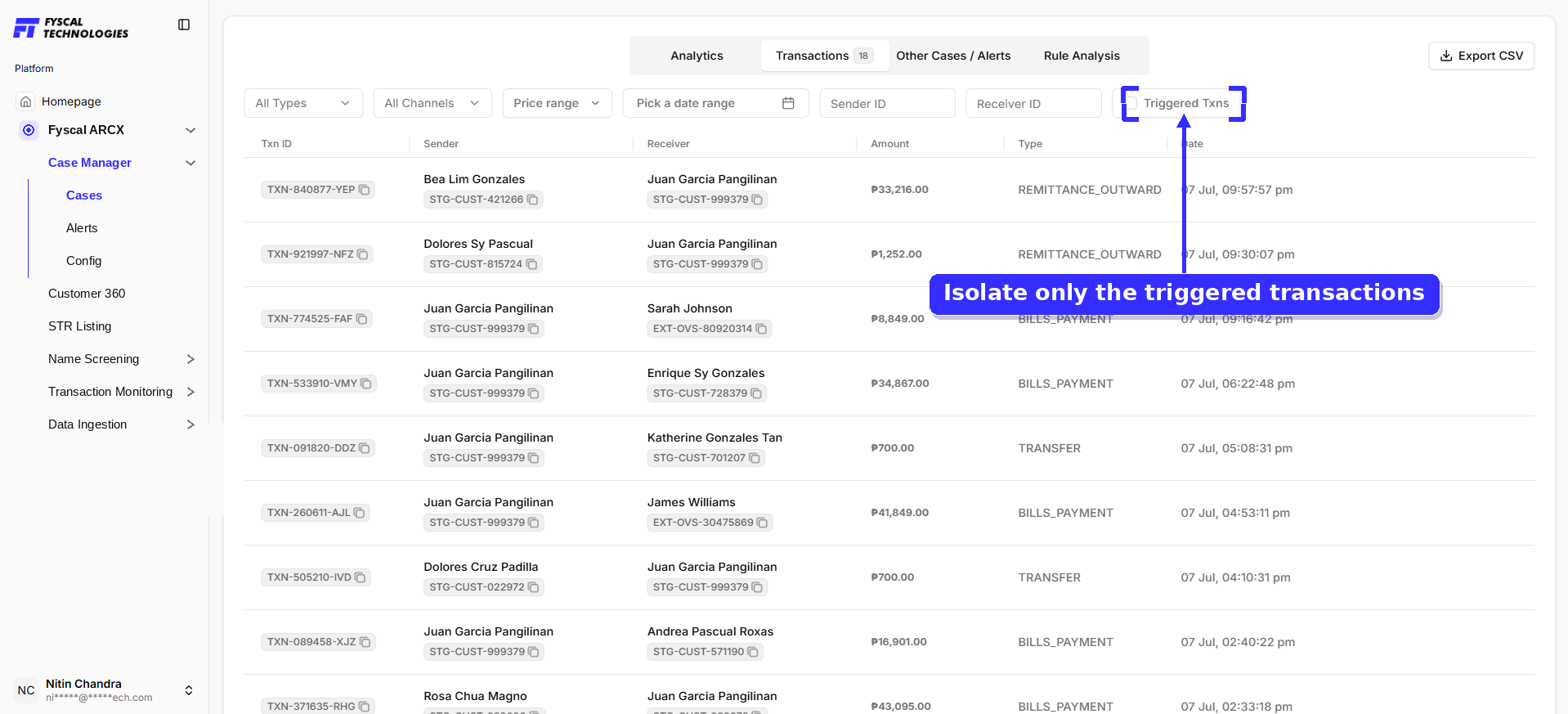Open the Rule Analysis tab
1568x714 pixels.
(x=1082, y=56)
